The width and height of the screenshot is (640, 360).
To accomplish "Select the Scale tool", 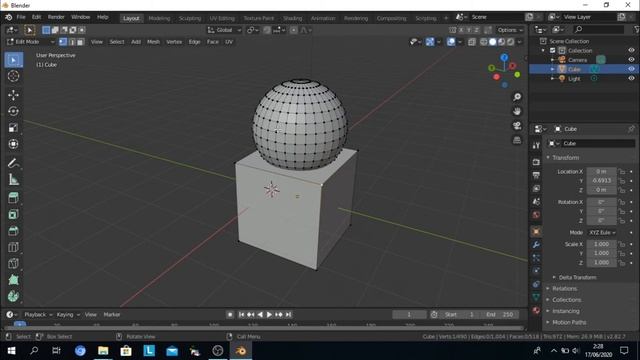I will 13,128.
